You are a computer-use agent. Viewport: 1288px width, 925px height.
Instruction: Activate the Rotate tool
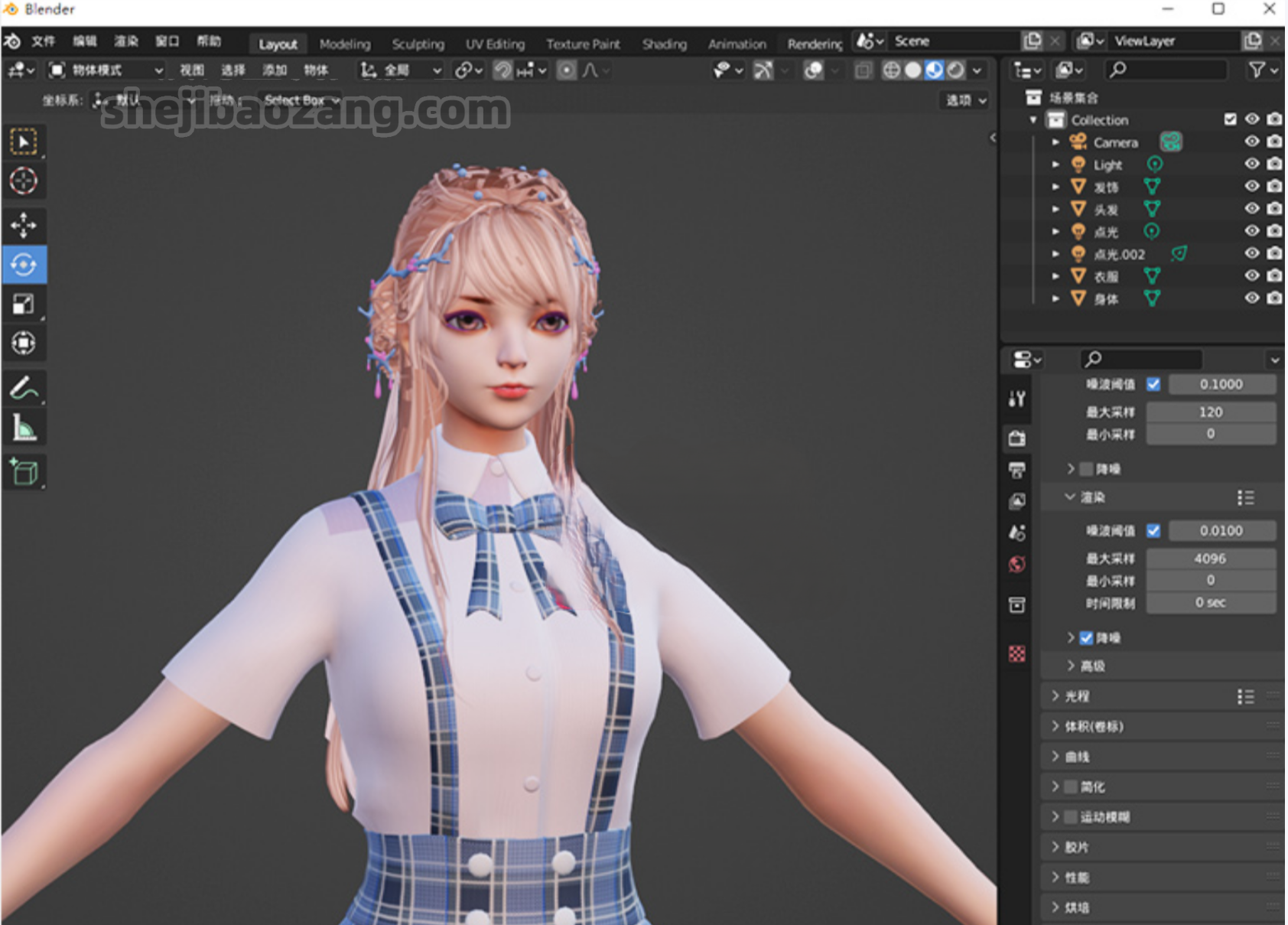click(x=24, y=265)
